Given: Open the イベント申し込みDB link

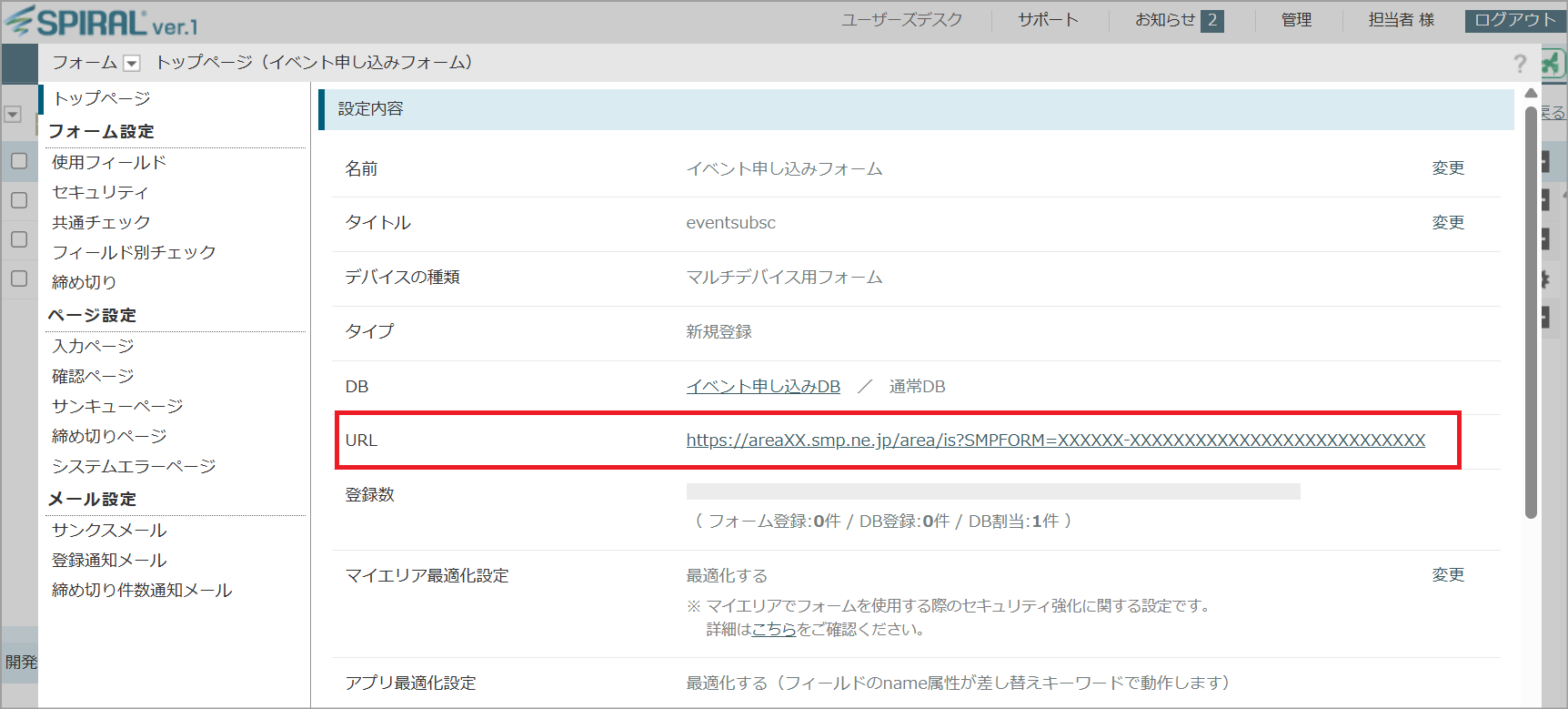Looking at the screenshot, I should click(x=763, y=387).
